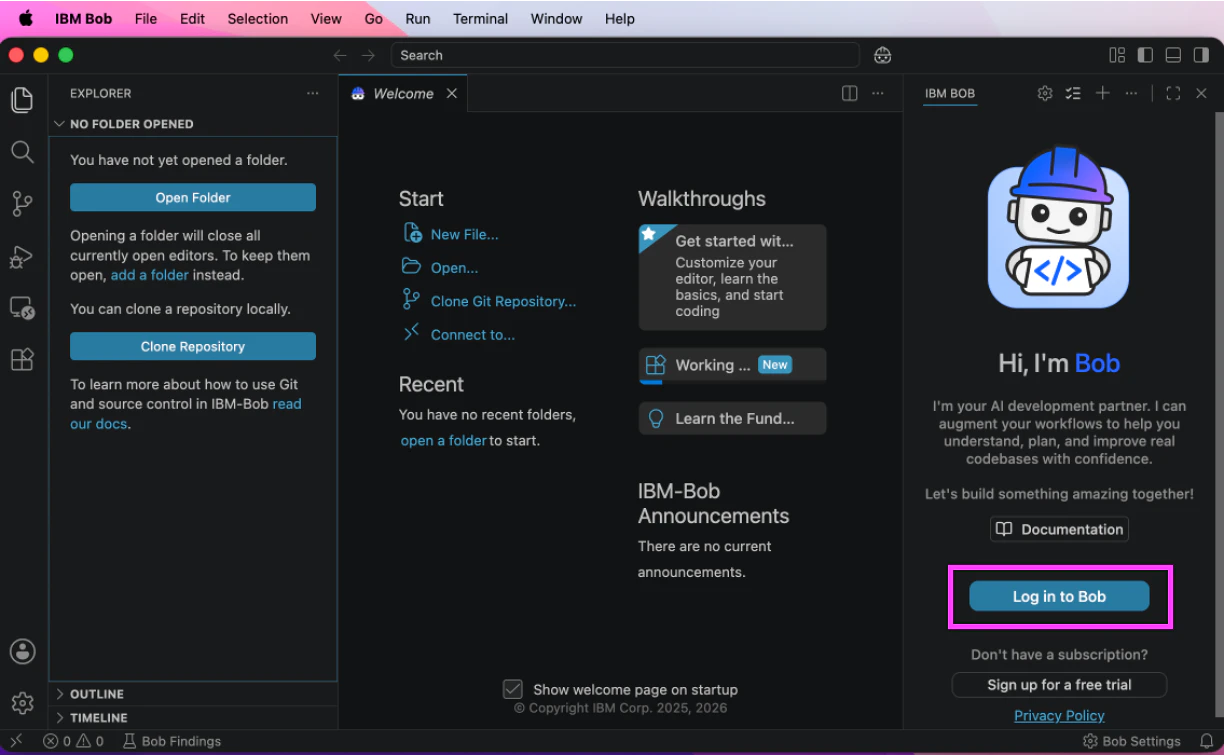Open Source Control view in activity bar
Image resolution: width=1224 pixels, height=756 pixels.
click(x=22, y=204)
